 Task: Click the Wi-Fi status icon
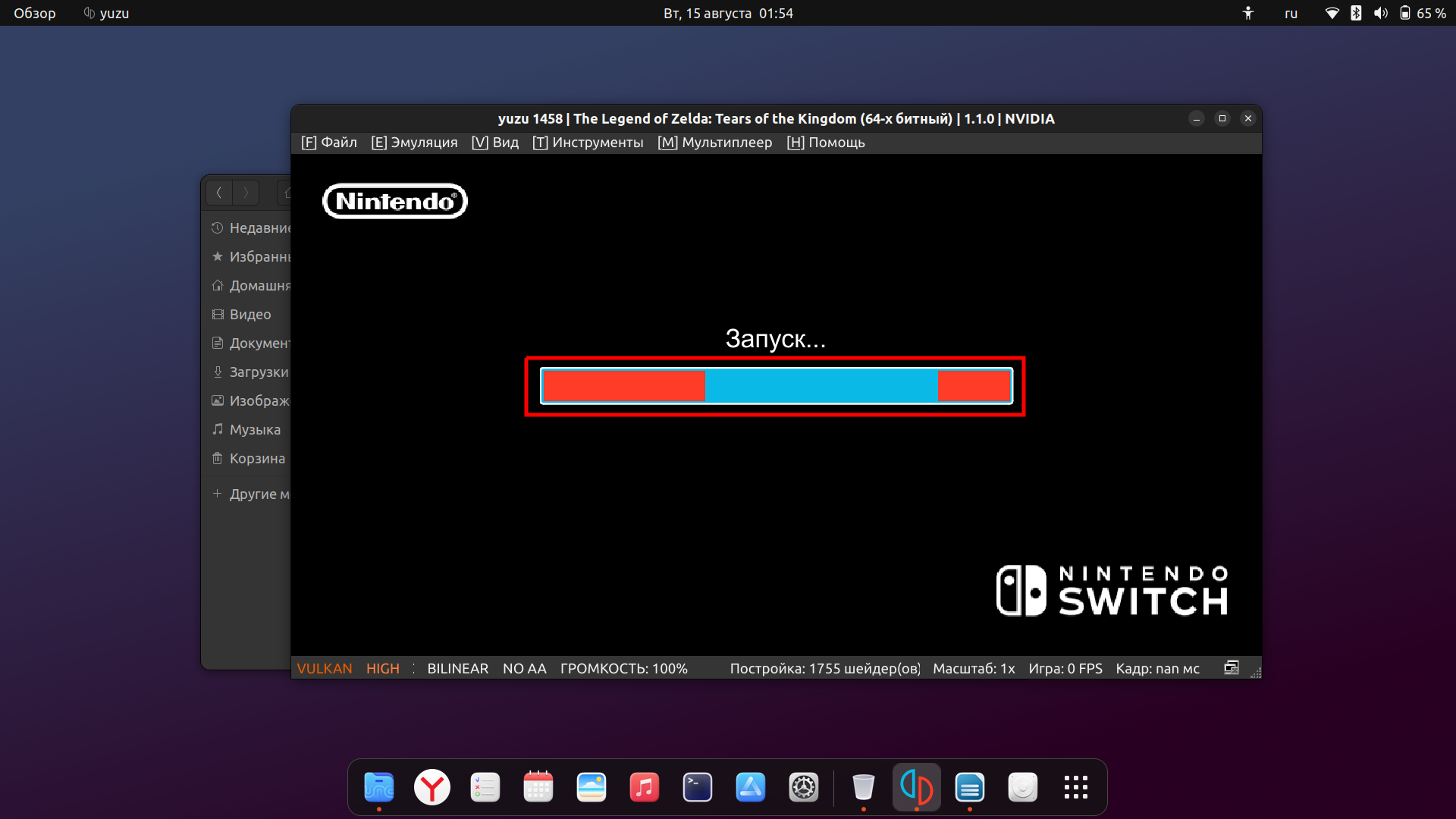(1332, 13)
